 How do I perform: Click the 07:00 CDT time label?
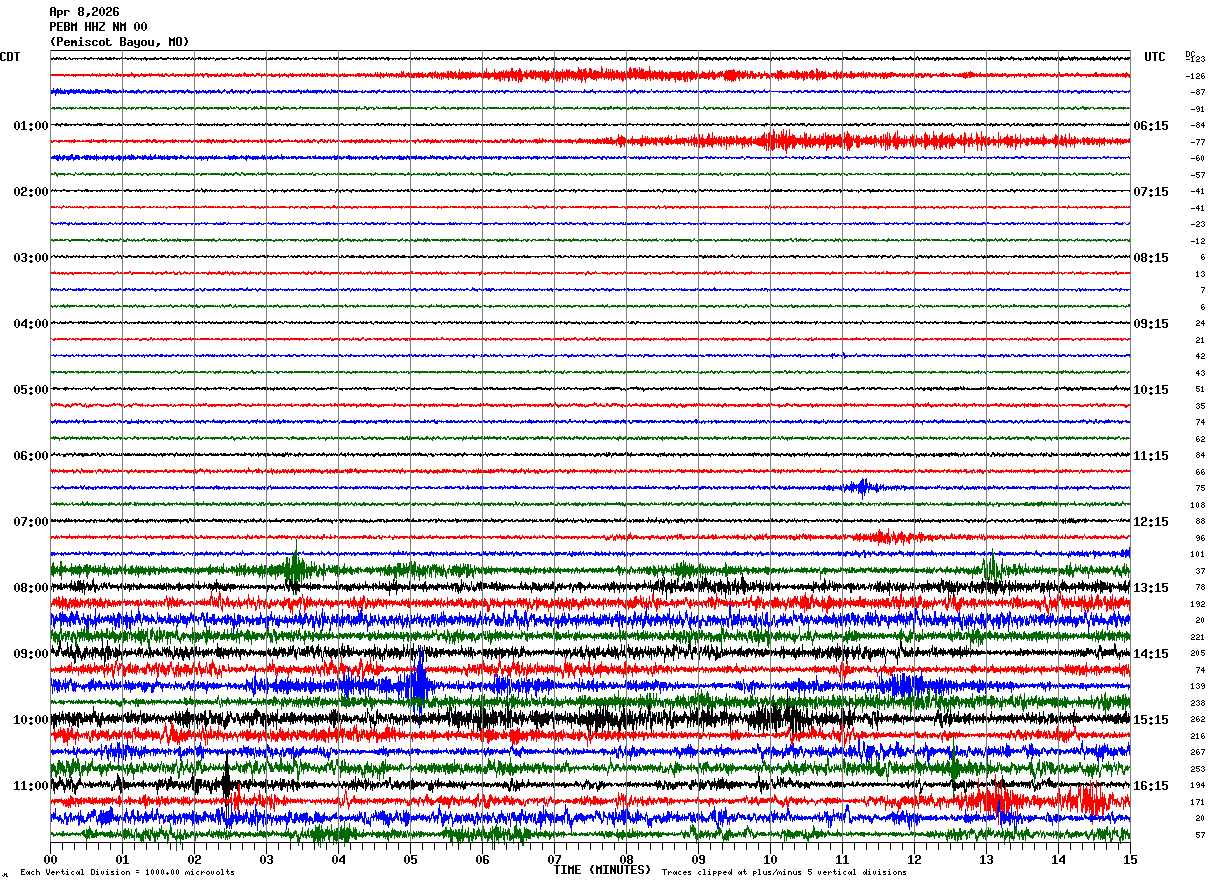(x=31, y=522)
